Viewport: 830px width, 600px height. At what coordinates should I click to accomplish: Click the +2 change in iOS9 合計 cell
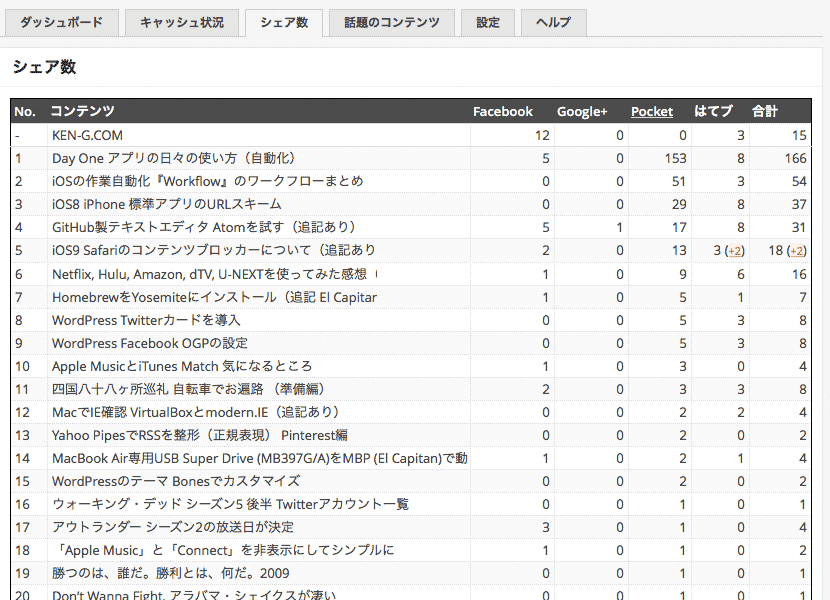(x=797, y=250)
